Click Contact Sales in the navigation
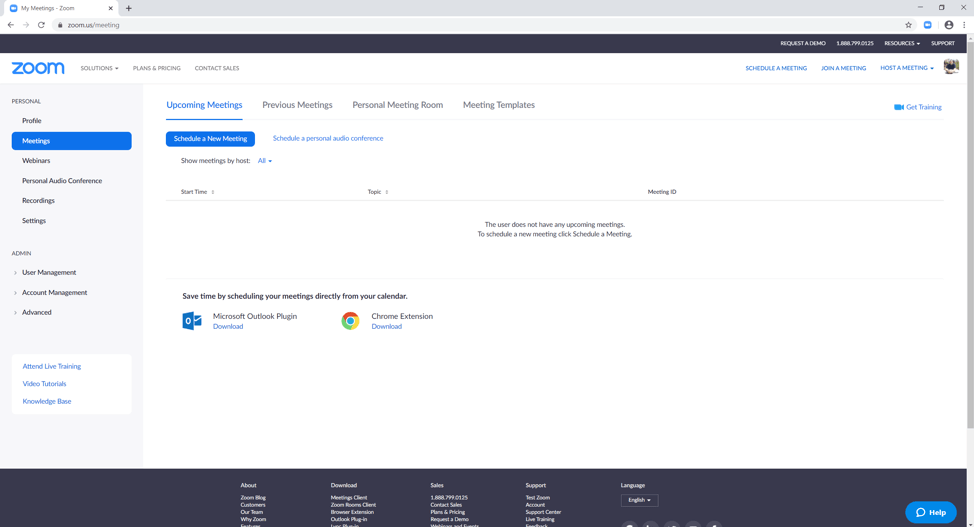The image size is (974, 527). [217, 68]
